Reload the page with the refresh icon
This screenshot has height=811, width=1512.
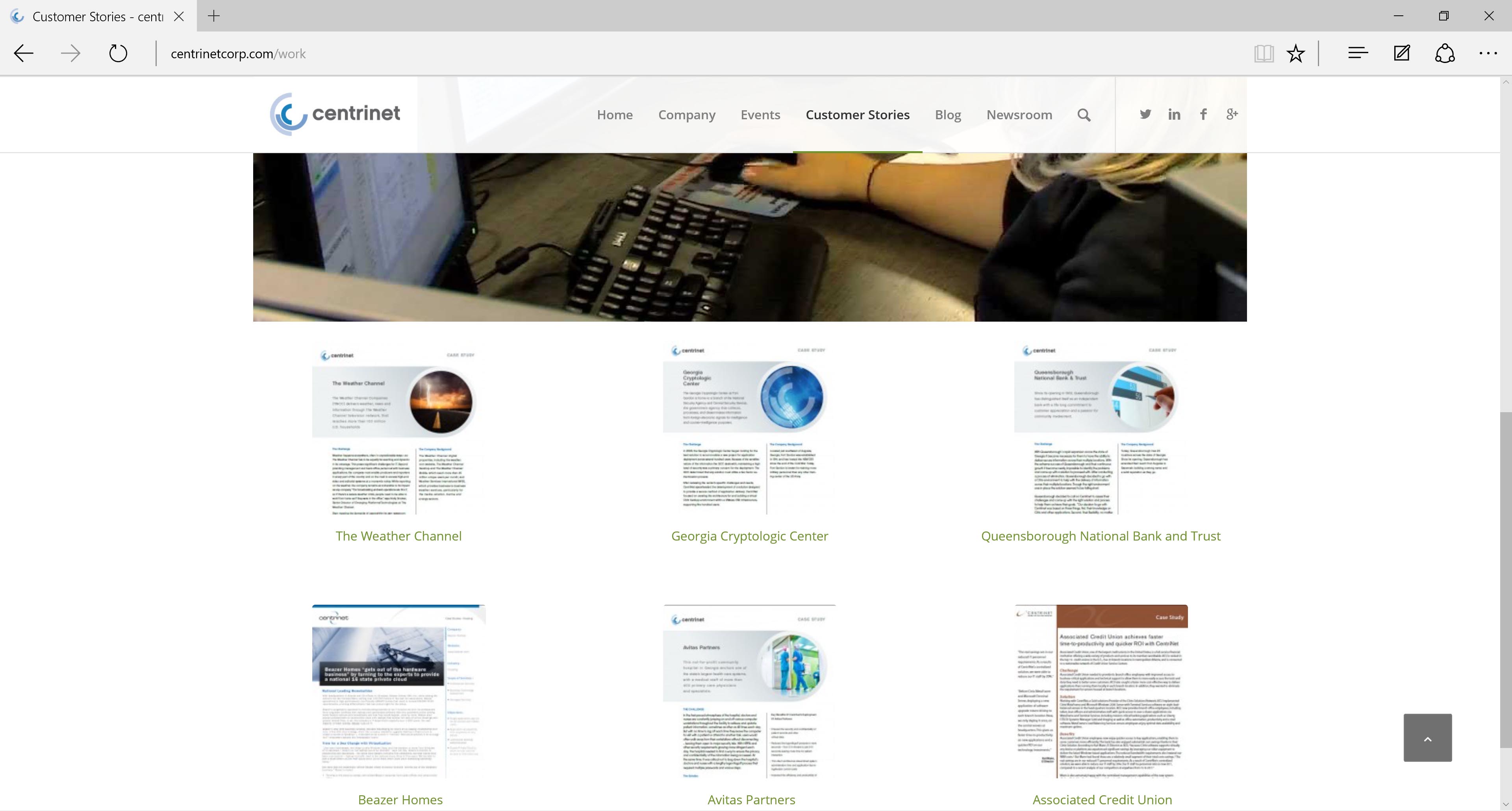[118, 54]
